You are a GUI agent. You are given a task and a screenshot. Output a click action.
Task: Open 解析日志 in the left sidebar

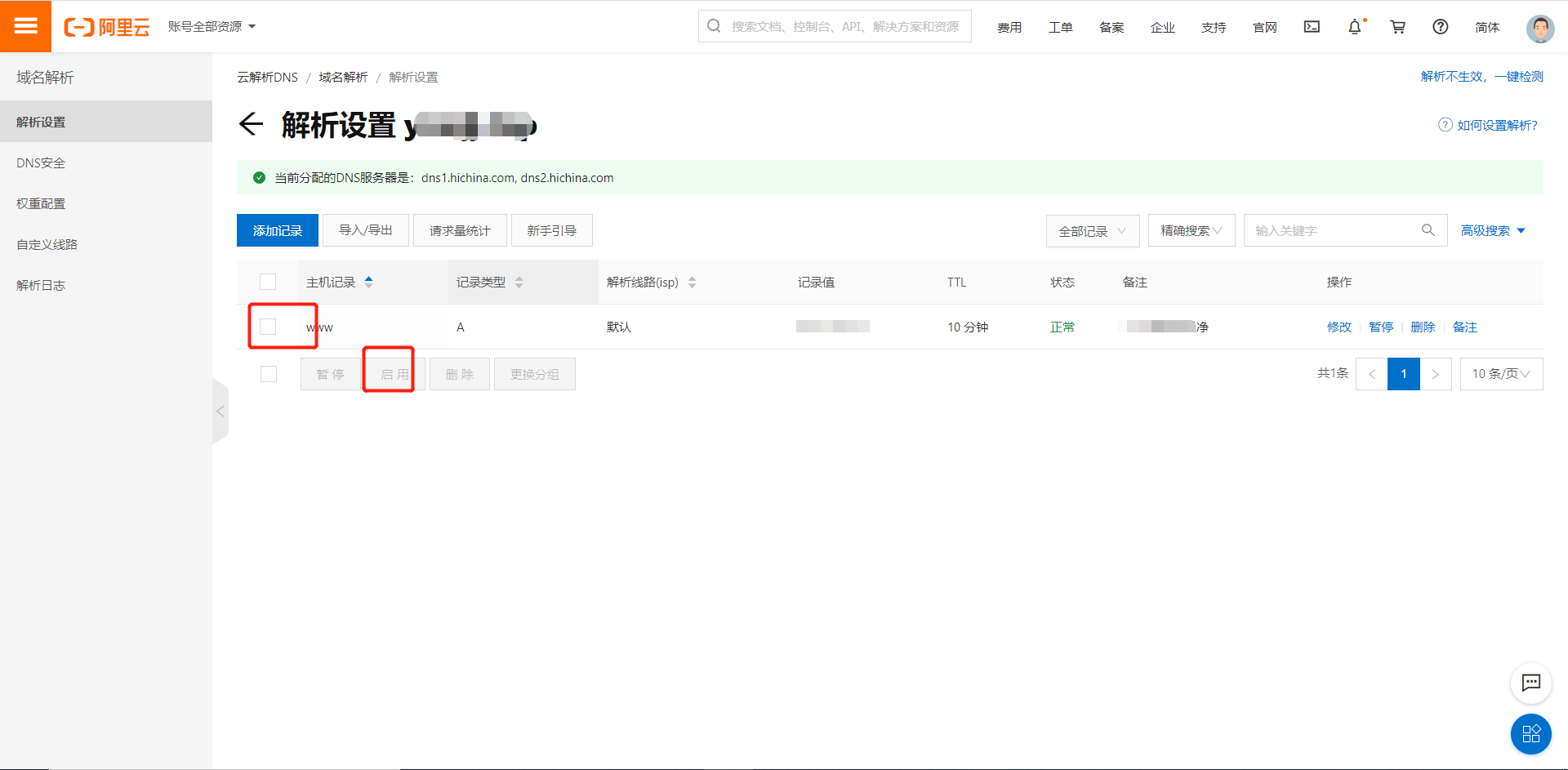coord(41,284)
